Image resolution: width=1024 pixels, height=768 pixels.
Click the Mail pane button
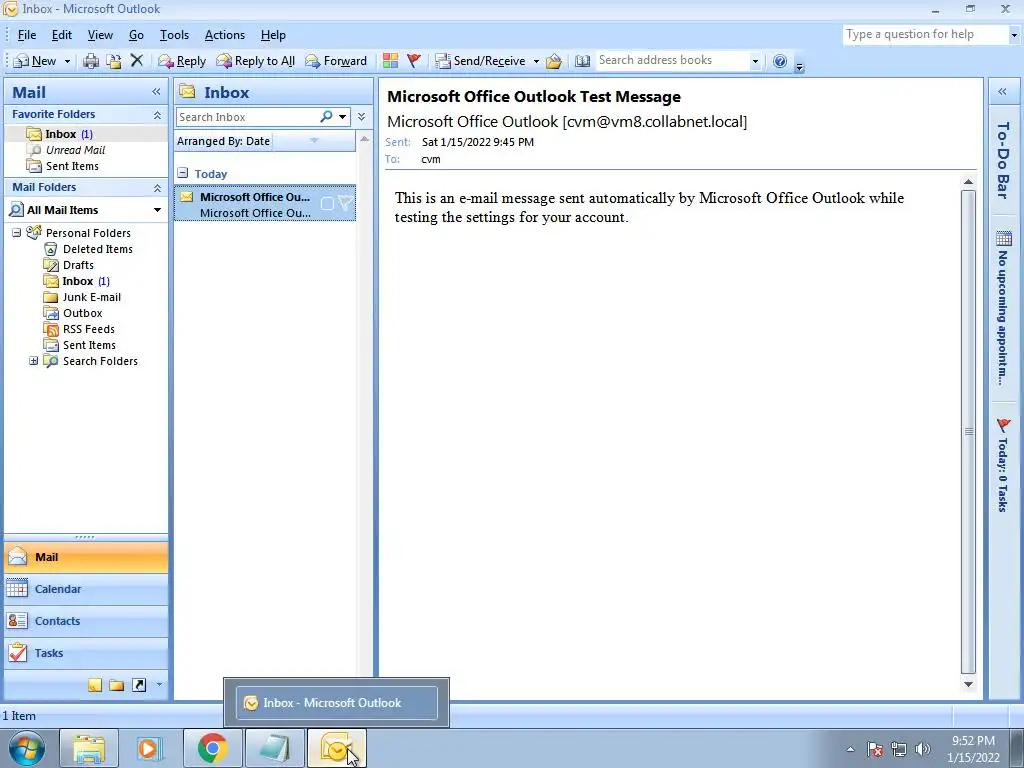86,557
